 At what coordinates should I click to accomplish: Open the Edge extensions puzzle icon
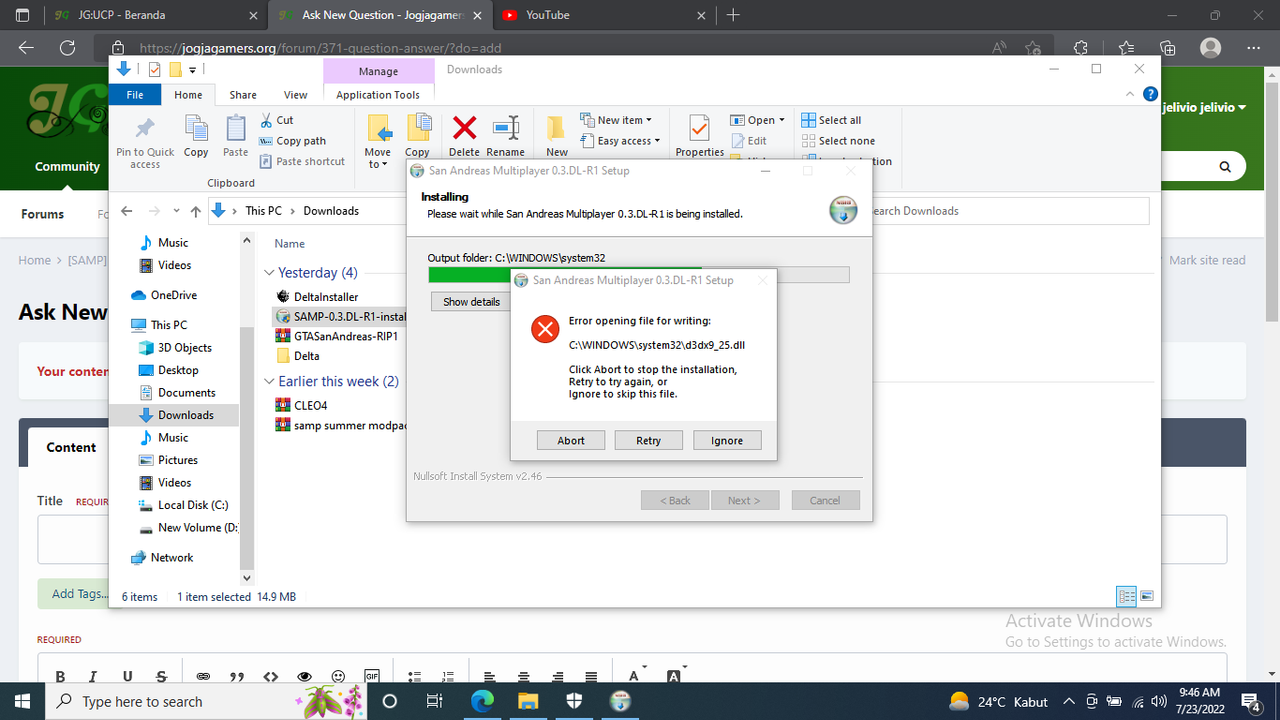coord(1080,47)
